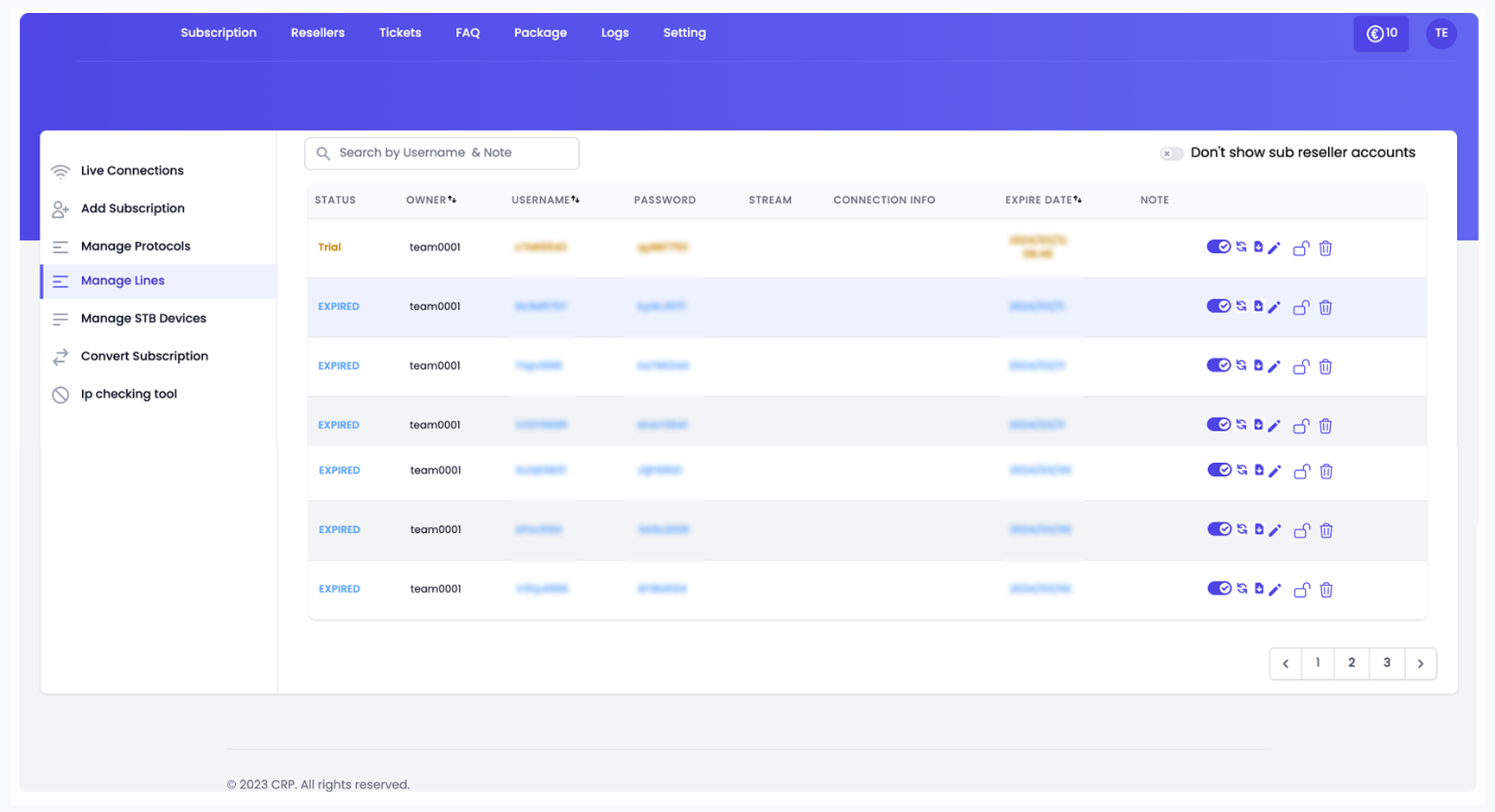Click the download file icon in Trial row

(x=1258, y=247)
